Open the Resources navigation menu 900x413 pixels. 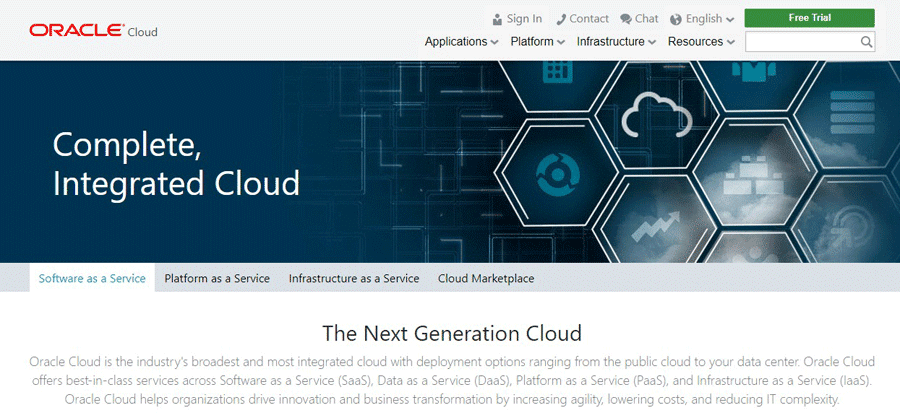pos(701,41)
